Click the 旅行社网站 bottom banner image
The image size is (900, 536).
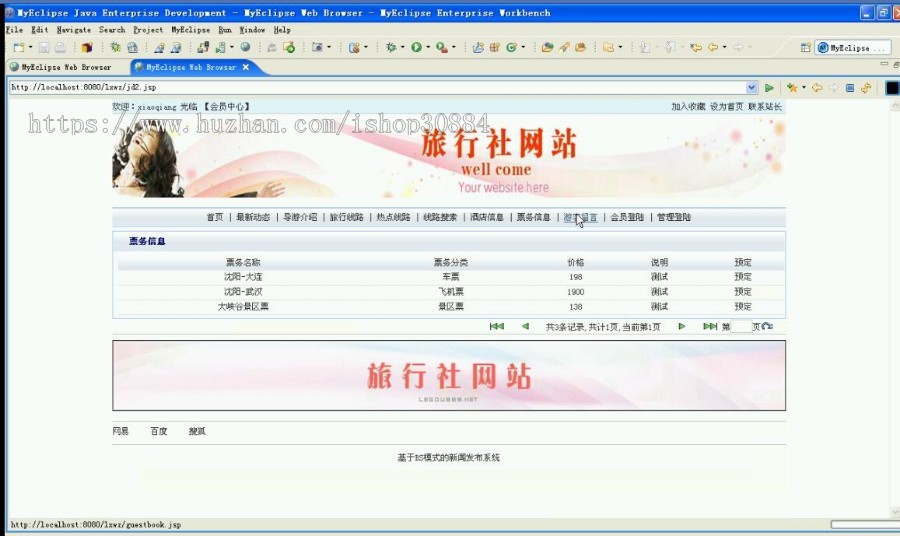[x=449, y=375]
